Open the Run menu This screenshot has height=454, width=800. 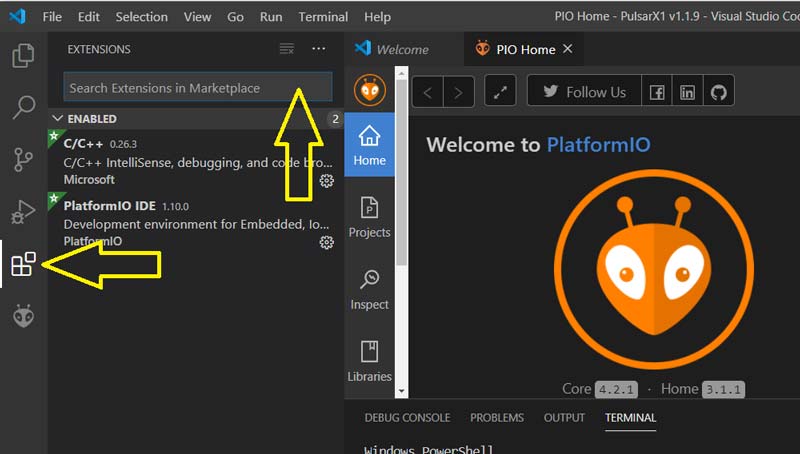pyautogui.click(x=271, y=17)
